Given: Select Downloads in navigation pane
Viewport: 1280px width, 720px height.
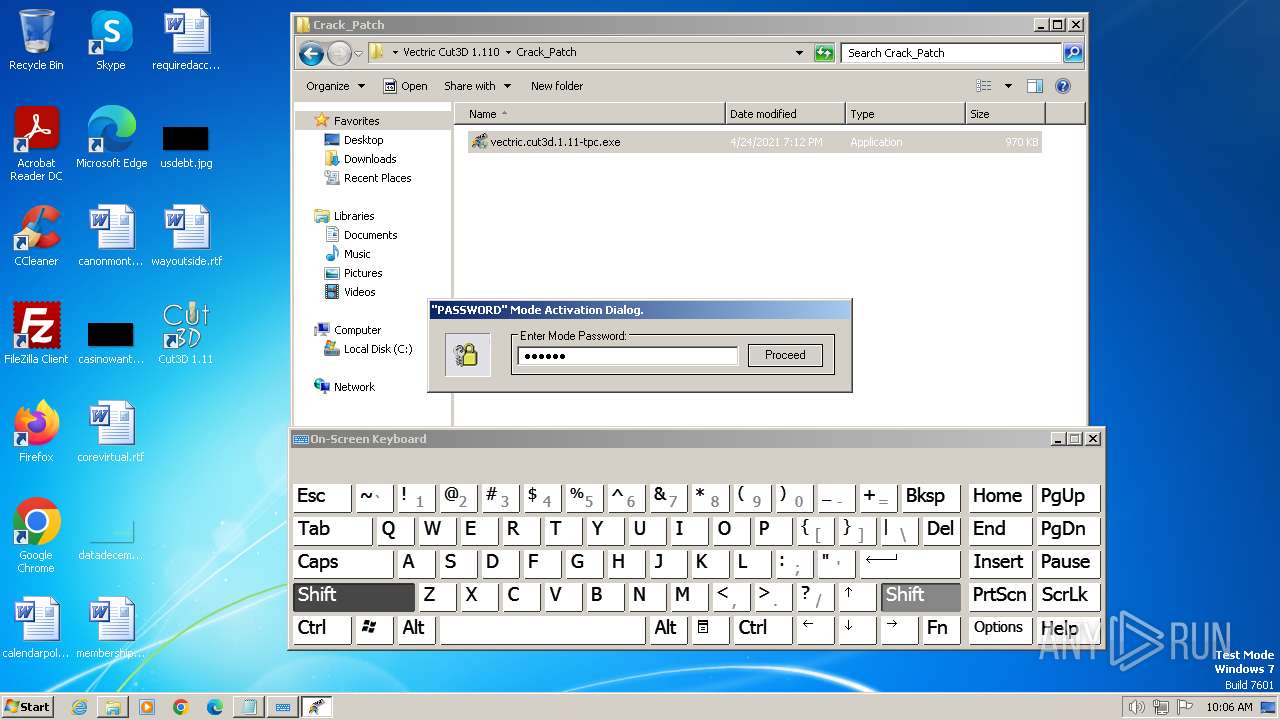Looking at the screenshot, I should (369, 159).
